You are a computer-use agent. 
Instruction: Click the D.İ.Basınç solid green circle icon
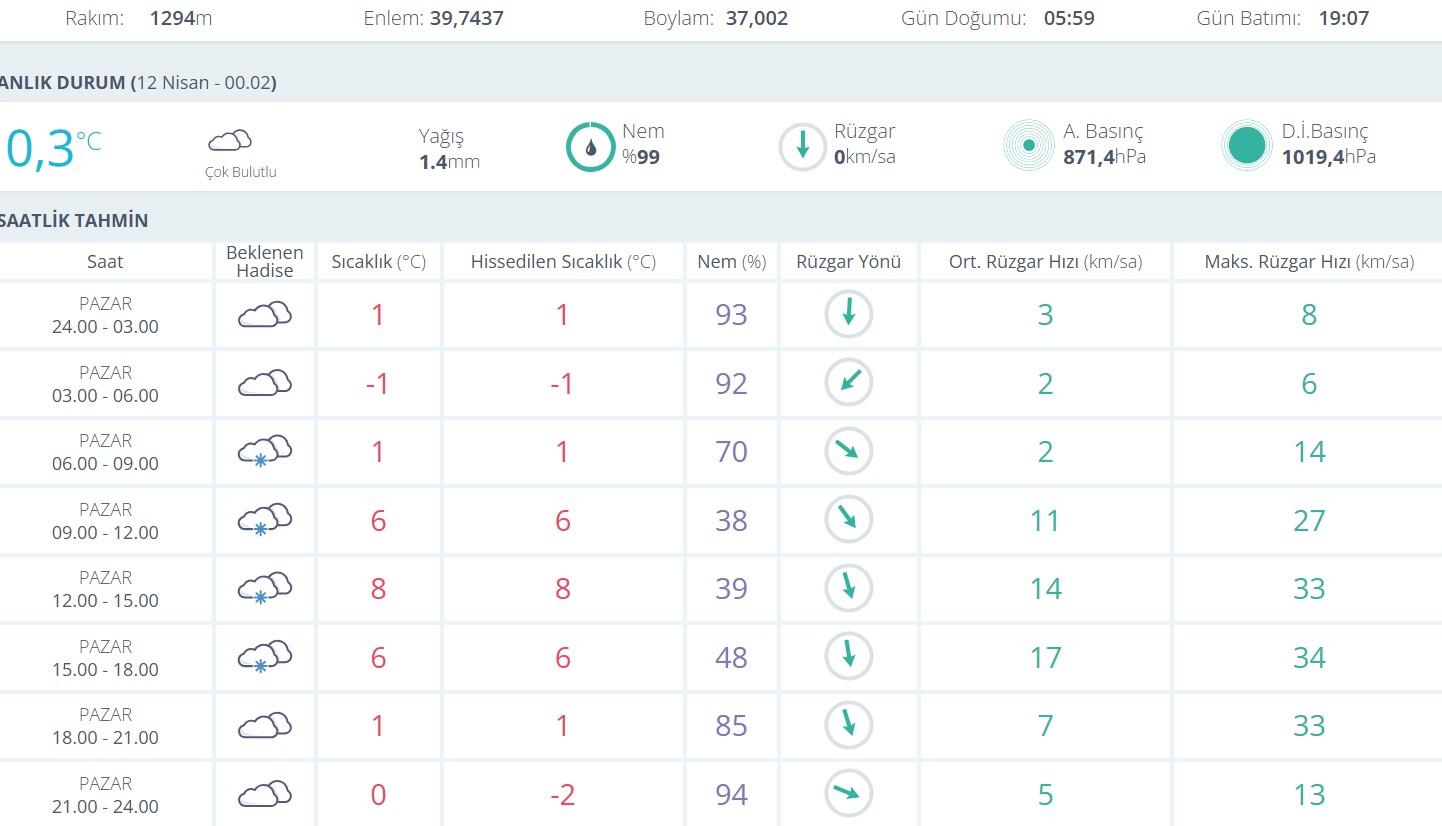1246,147
